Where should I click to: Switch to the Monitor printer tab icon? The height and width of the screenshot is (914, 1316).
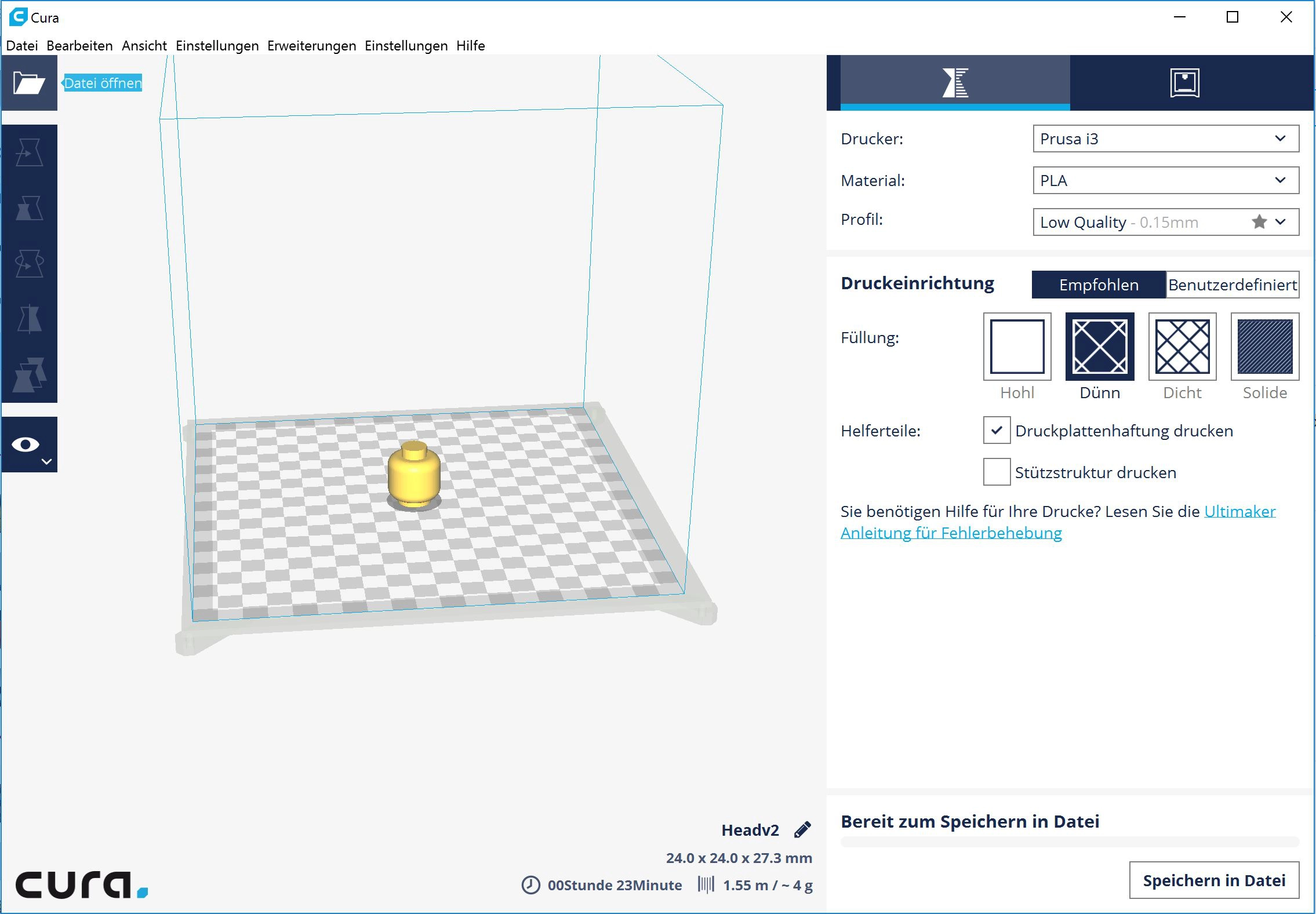point(1184,83)
